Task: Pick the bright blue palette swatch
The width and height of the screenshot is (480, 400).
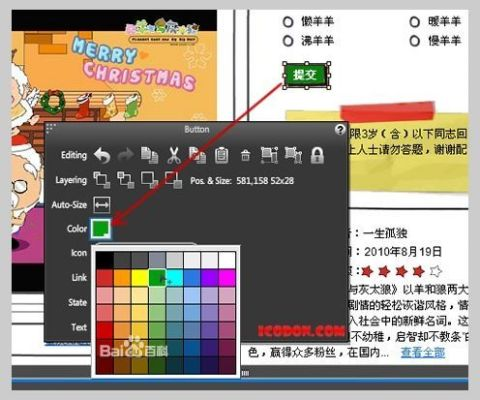Action: pos(192,278)
